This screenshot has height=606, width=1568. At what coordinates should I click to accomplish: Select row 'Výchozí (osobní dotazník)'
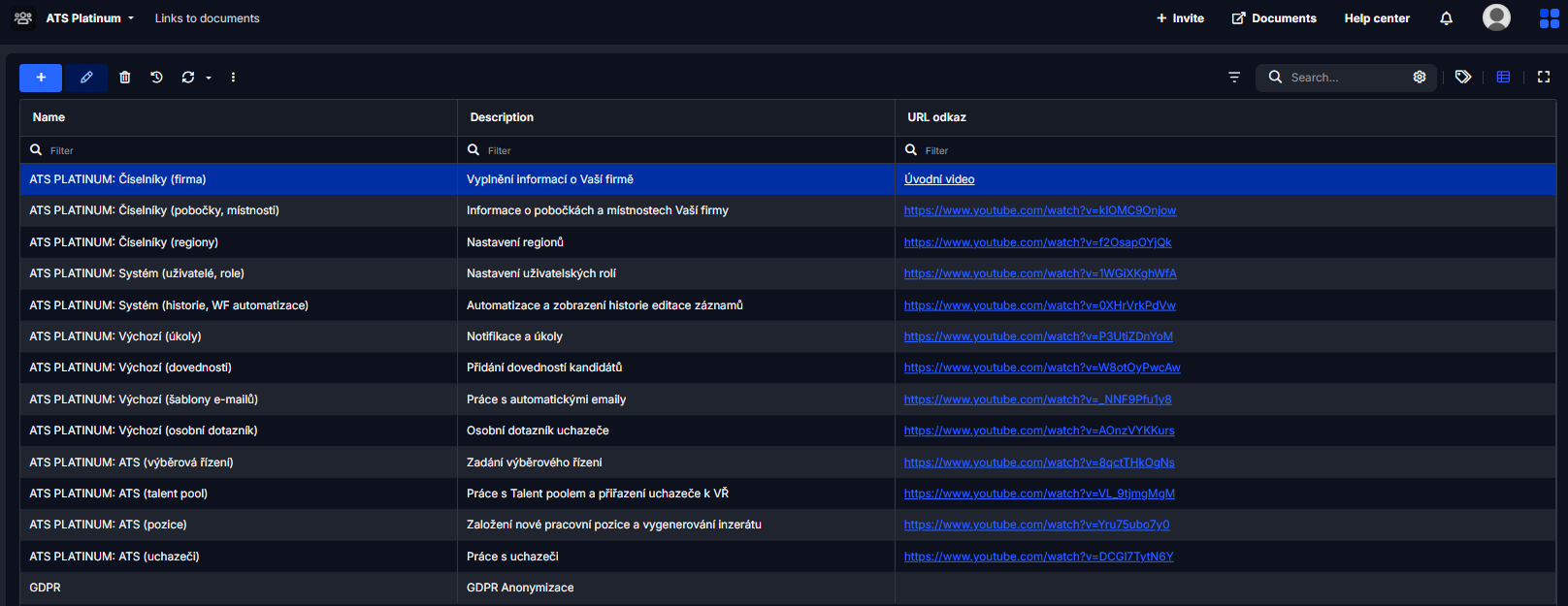[788, 431]
